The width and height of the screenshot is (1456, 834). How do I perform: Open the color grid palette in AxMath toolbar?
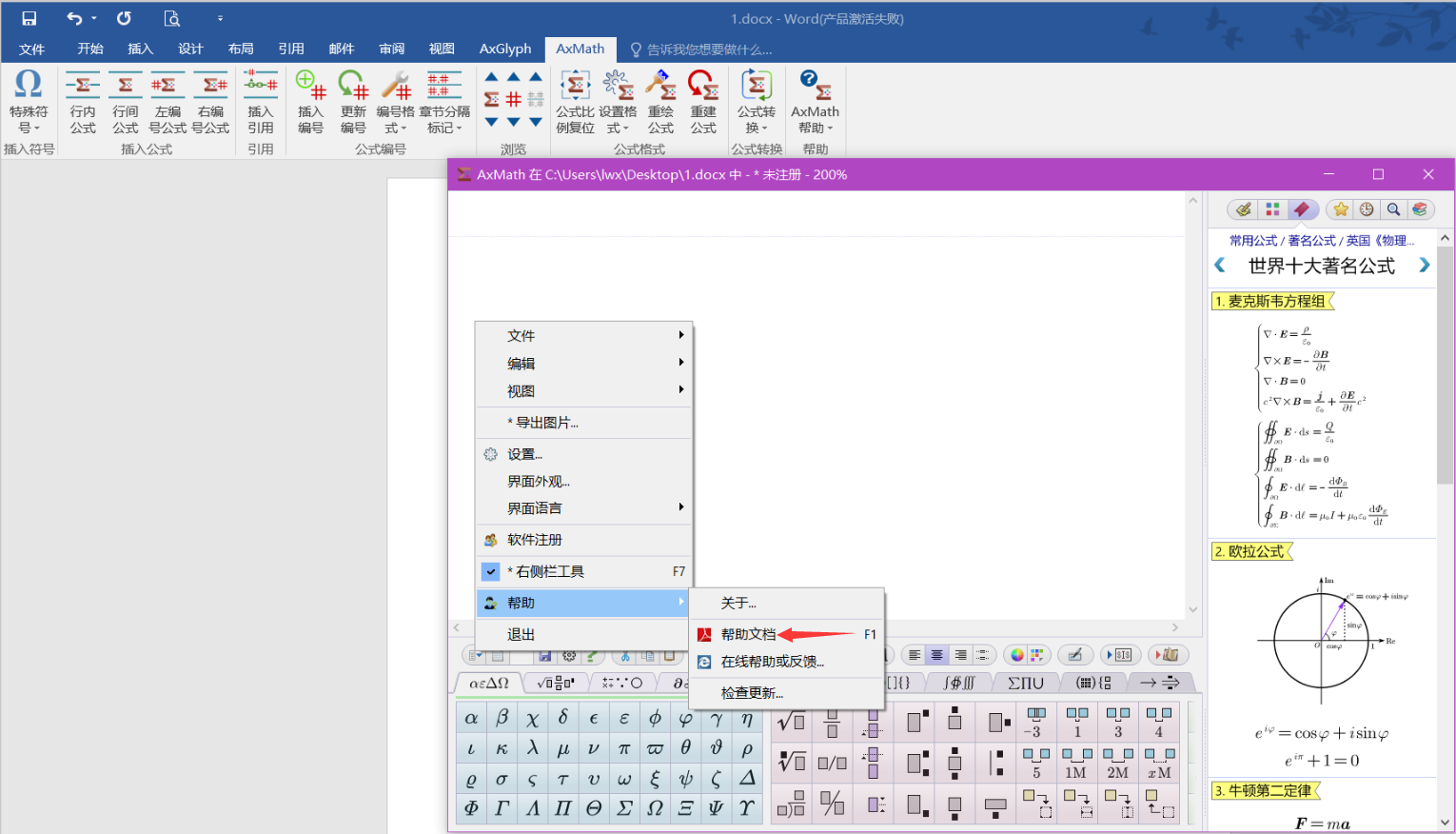point(1036,655)
